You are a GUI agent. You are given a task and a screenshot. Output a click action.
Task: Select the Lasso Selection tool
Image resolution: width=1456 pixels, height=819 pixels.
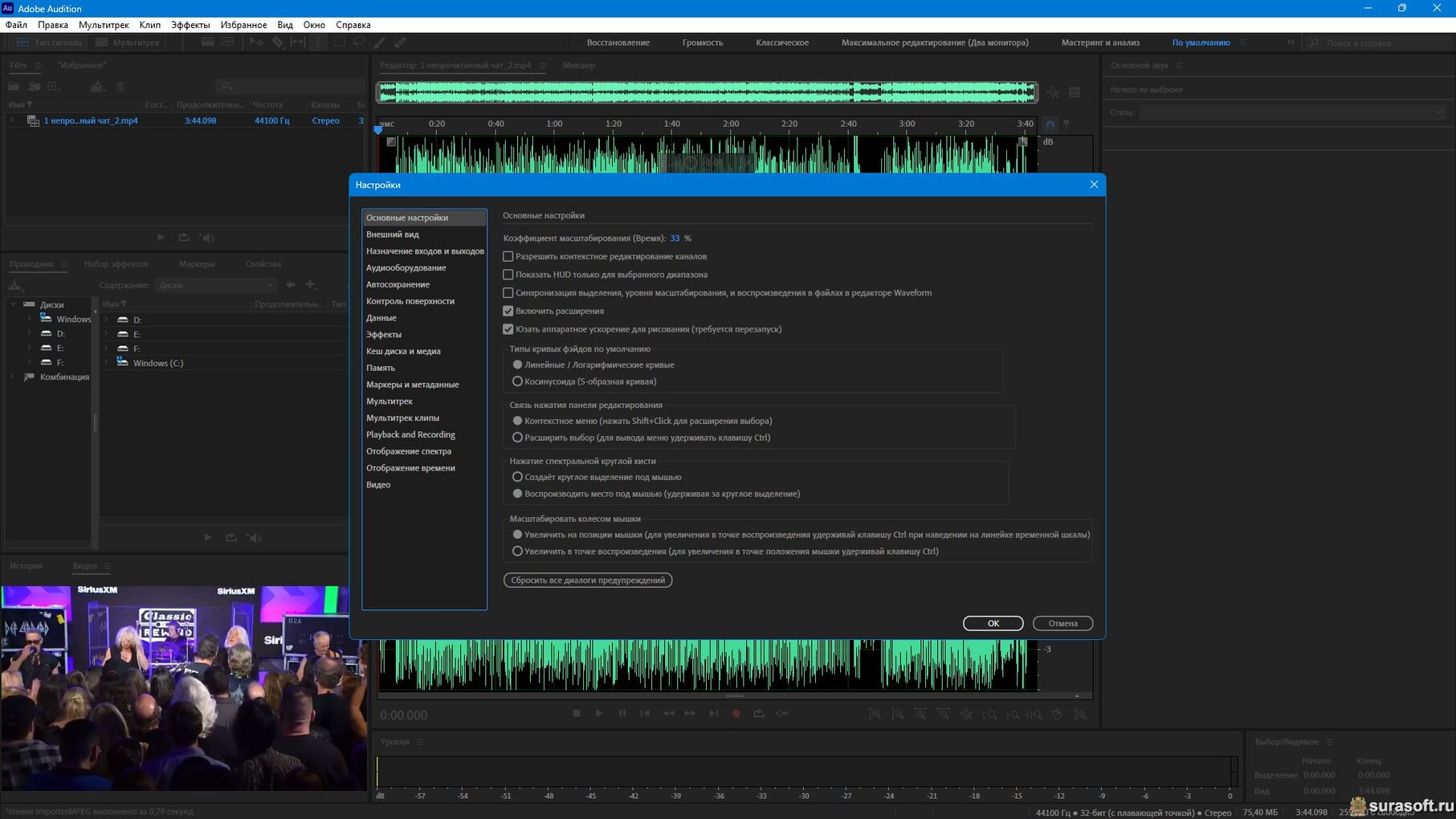[x=359, y=42]
